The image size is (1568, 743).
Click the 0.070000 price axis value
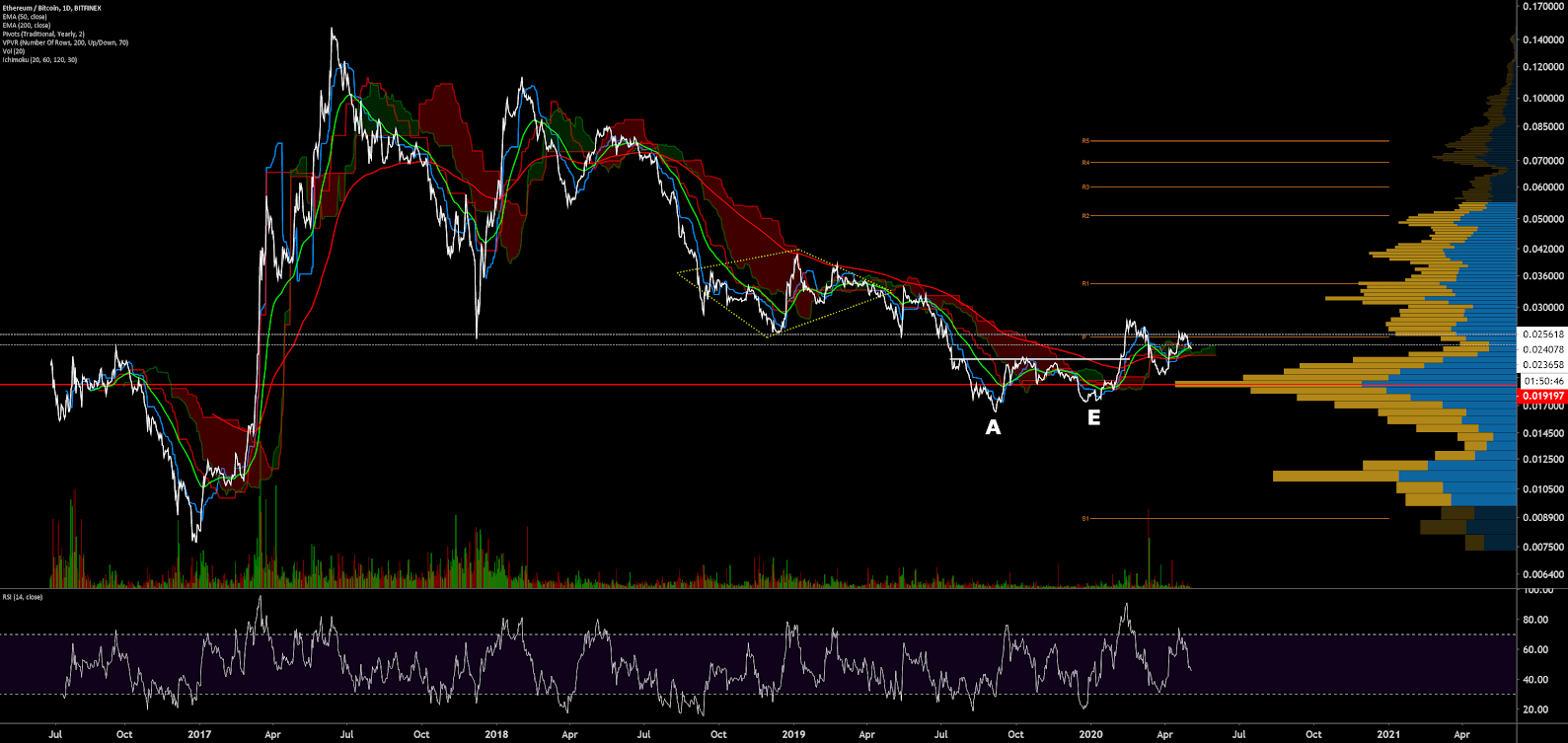[1543, 161]
